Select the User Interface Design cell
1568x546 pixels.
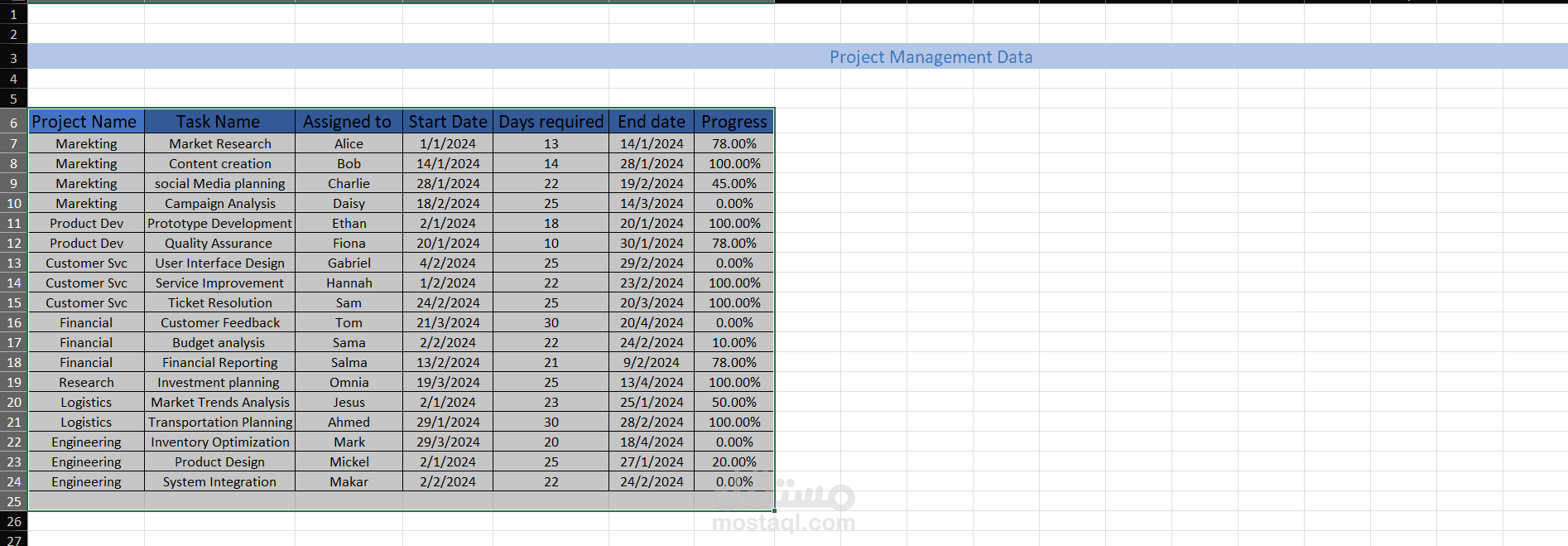point(219,263)
